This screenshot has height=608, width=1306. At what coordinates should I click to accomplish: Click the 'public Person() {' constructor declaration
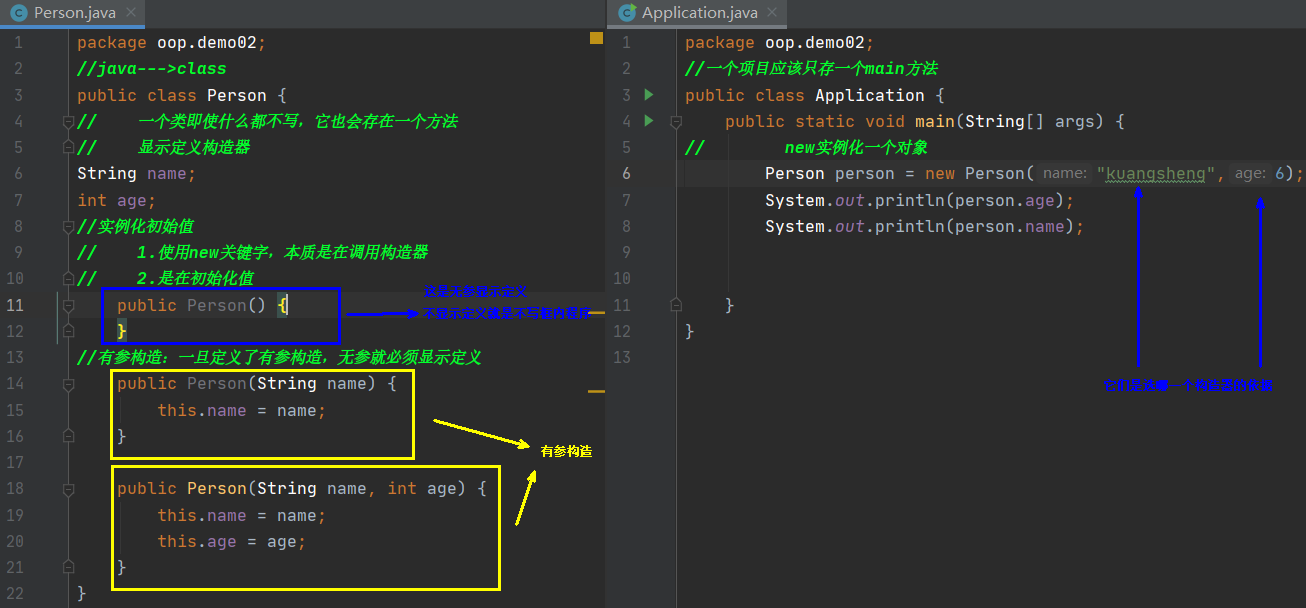[202, 305]
